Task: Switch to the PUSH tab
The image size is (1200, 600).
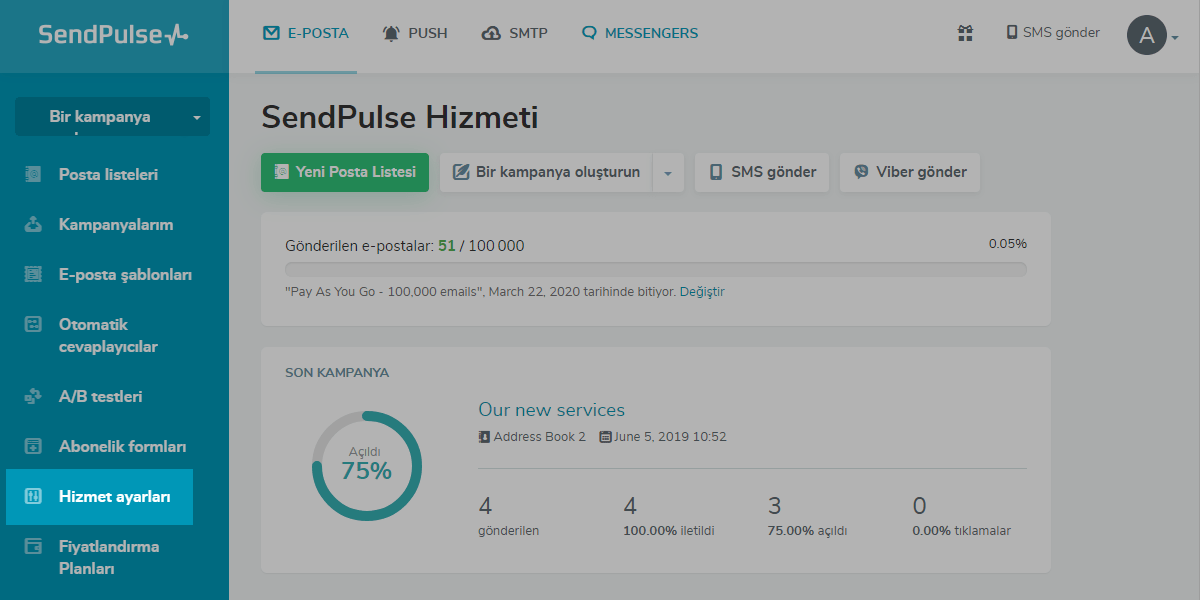Action: [x=415, y=33]
